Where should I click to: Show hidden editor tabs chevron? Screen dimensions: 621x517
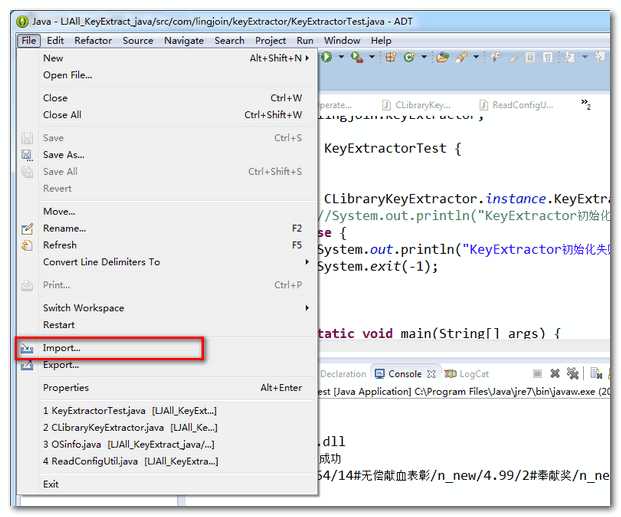pos(586,104)
